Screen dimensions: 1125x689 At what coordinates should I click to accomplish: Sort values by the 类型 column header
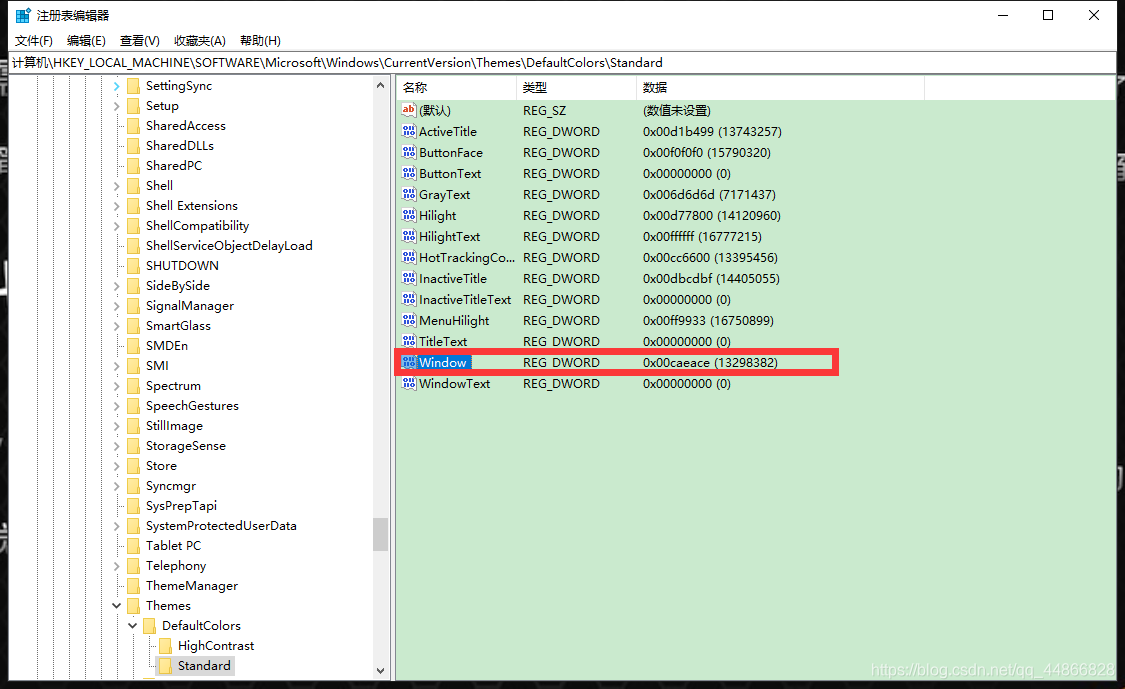pyautogui.click(x=576, y=88)
